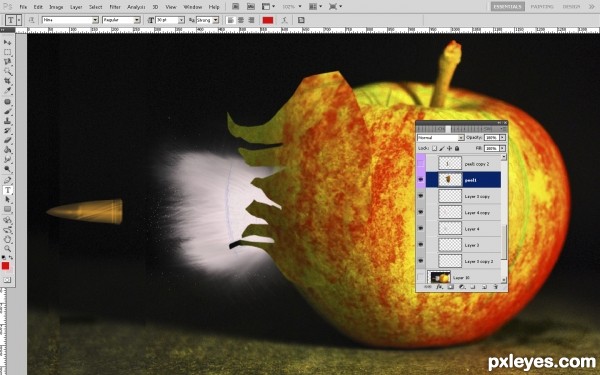
Task: Open the Layer menu
Action: click(x=76, y=7)
